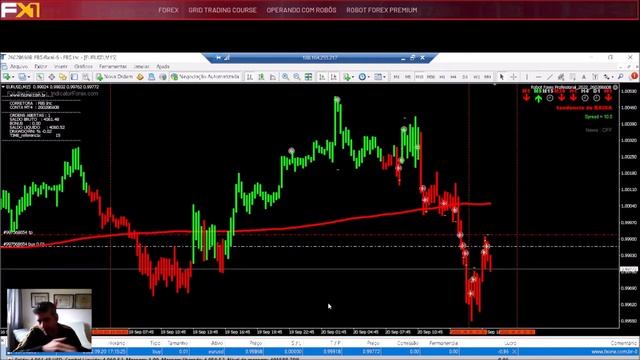
Task: Open the Inserir menu
Action: [61, 67]
